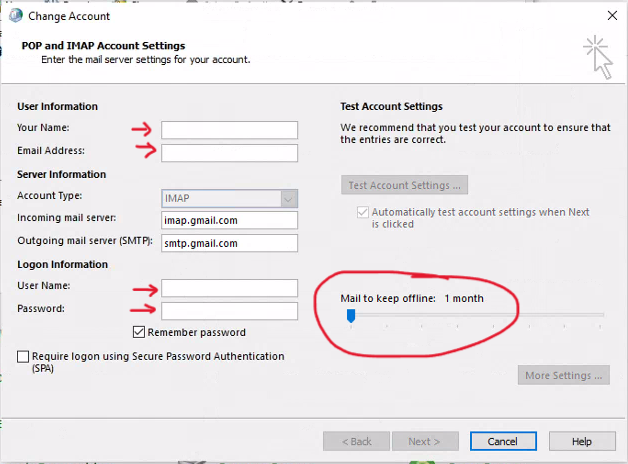Image resolution: width=628 pixels, height=464 pixels.
Task: Open the Account Type IMAP dropdown
Action: (x=229, y=199)
